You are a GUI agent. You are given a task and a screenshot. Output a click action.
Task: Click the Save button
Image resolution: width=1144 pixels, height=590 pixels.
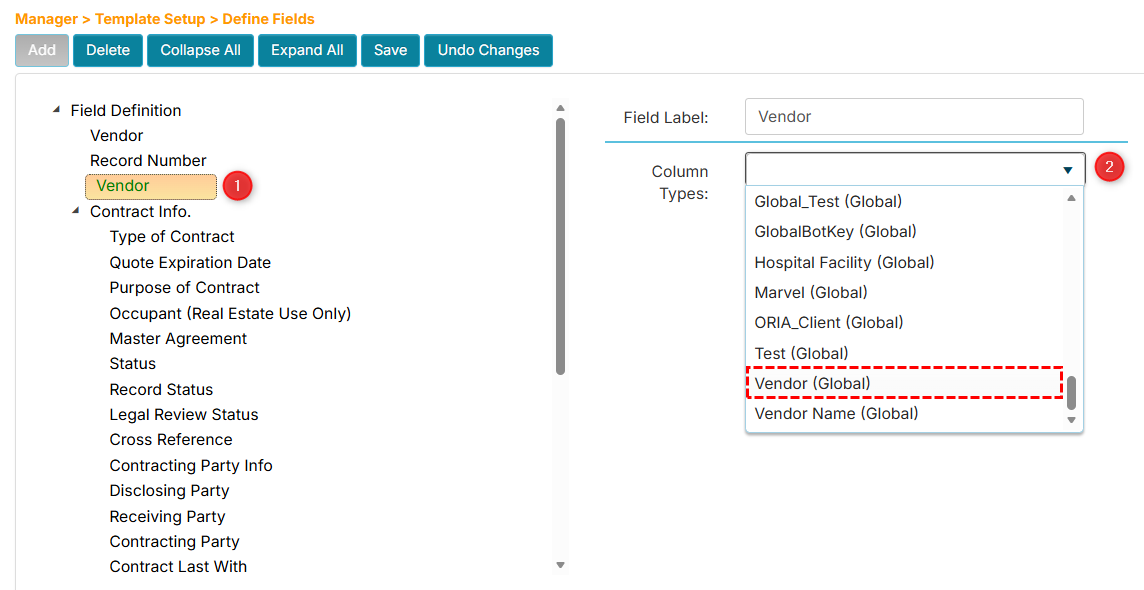point(390,50)
